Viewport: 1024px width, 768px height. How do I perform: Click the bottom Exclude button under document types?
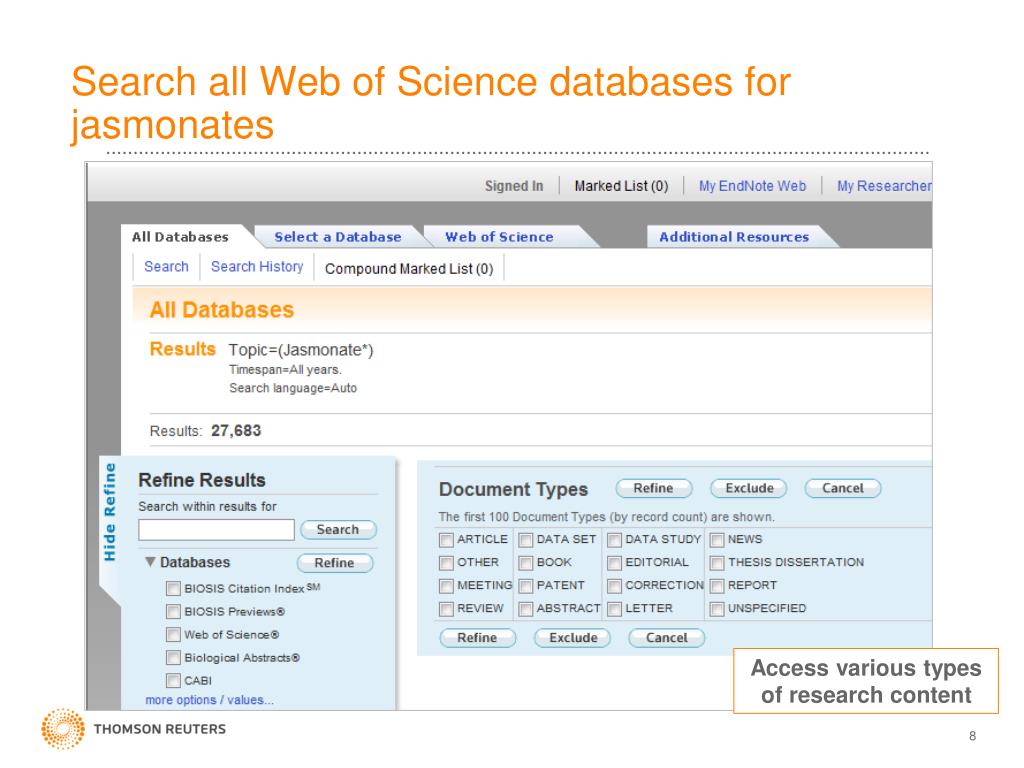573,638
